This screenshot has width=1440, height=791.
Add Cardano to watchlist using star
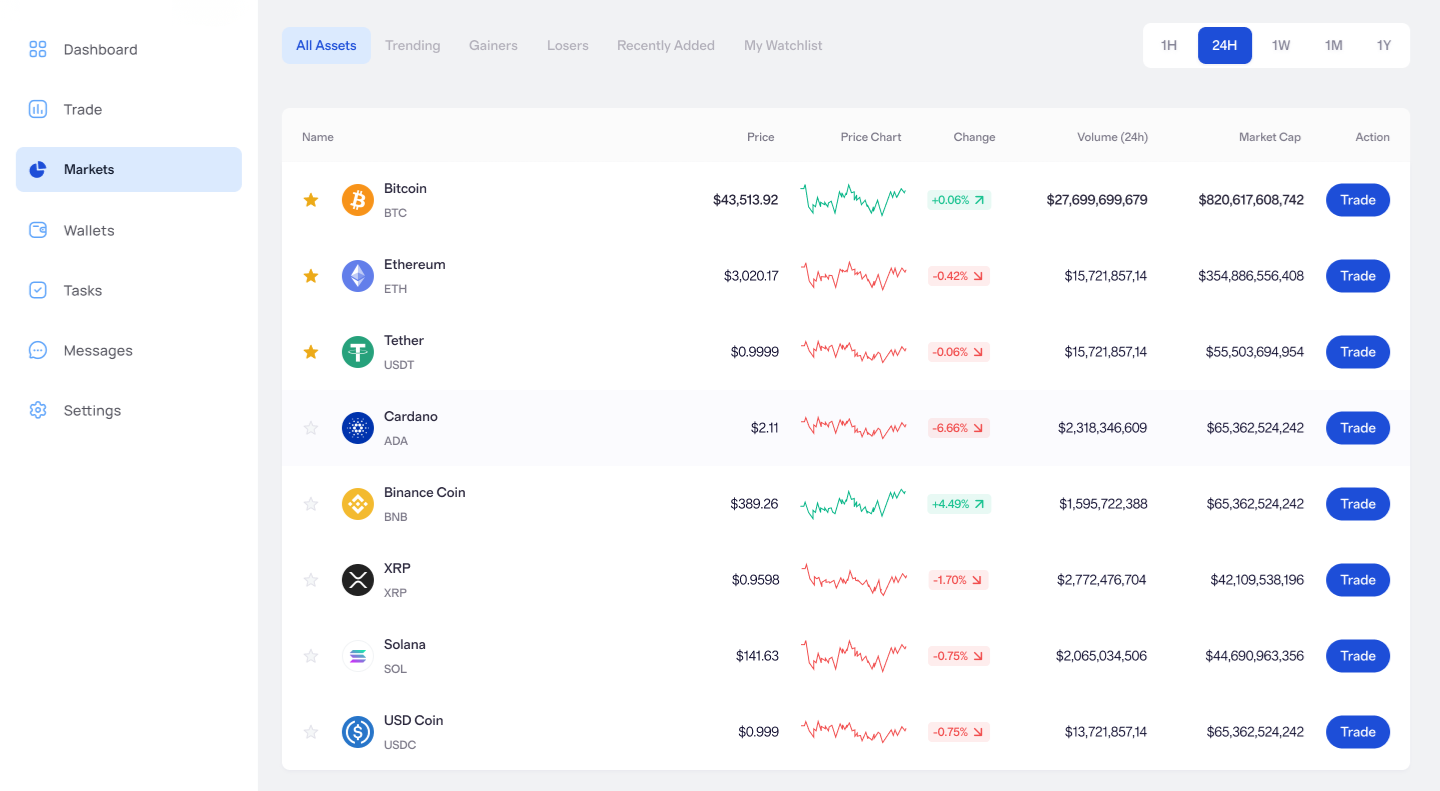[x=311, y=428]
